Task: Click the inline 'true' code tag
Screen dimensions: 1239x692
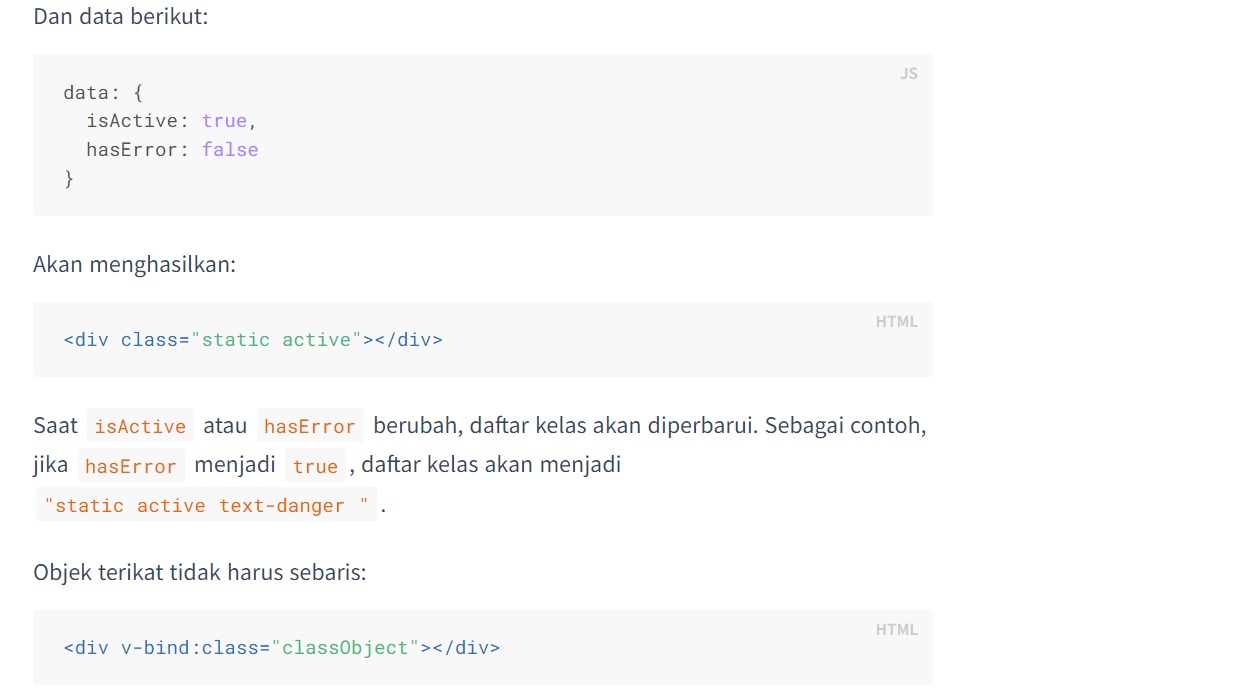Action: tap(316, 466)
